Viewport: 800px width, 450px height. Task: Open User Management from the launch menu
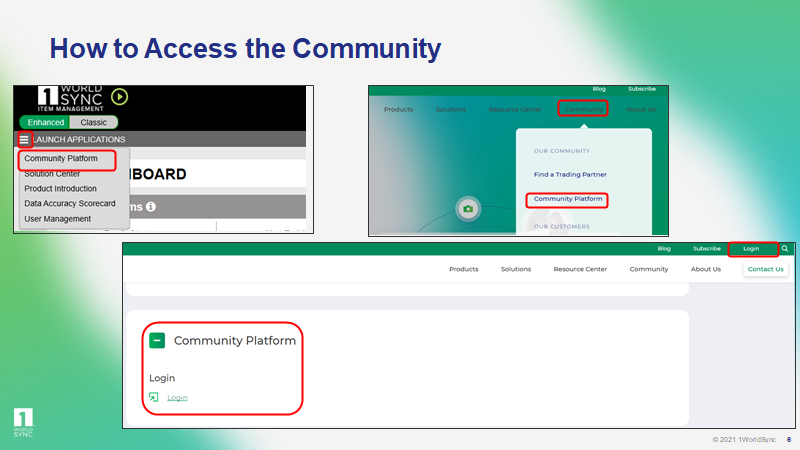(58, 219)
